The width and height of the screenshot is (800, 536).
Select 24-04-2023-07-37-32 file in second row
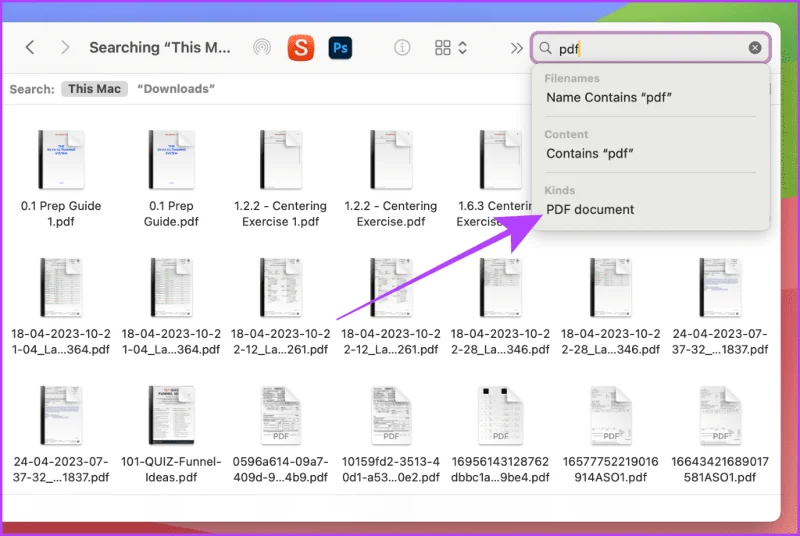[720, 288]
